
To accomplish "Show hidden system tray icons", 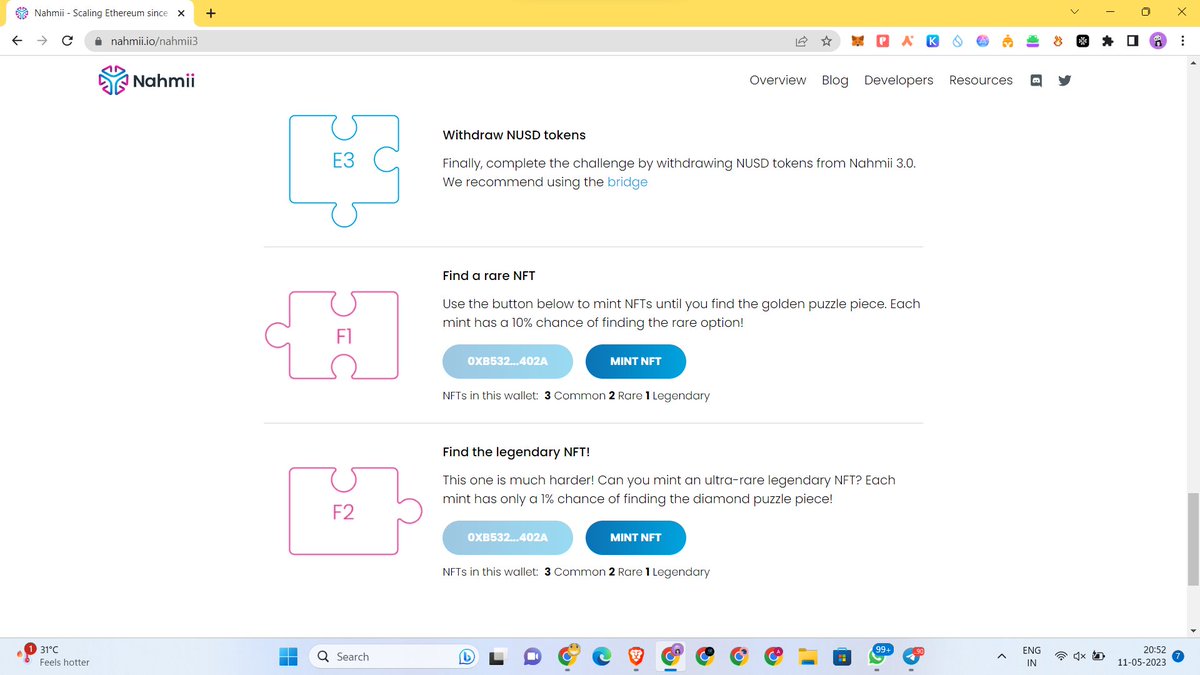I will click(1001, 656).
